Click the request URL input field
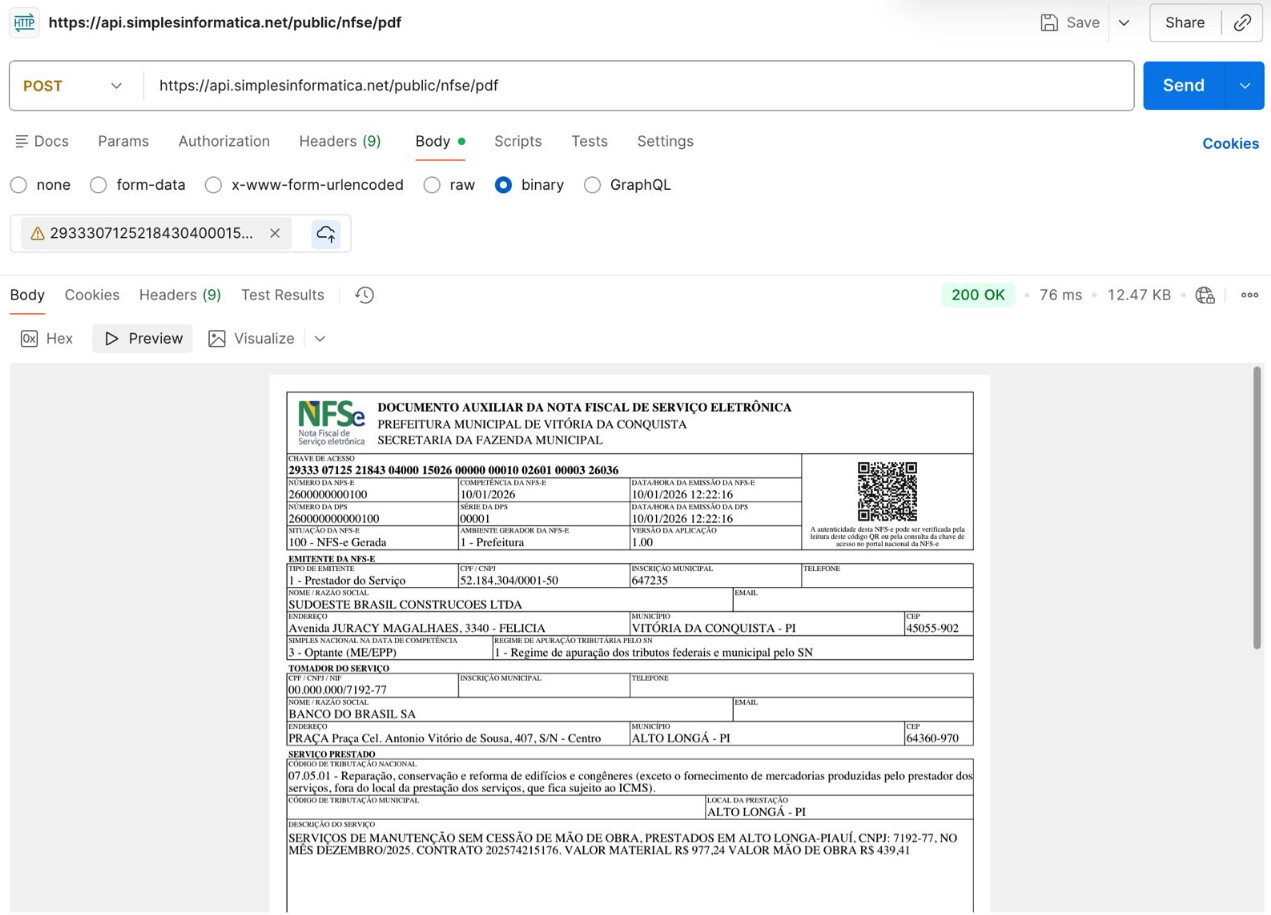 pyautogui.click(x=640, y=86)
